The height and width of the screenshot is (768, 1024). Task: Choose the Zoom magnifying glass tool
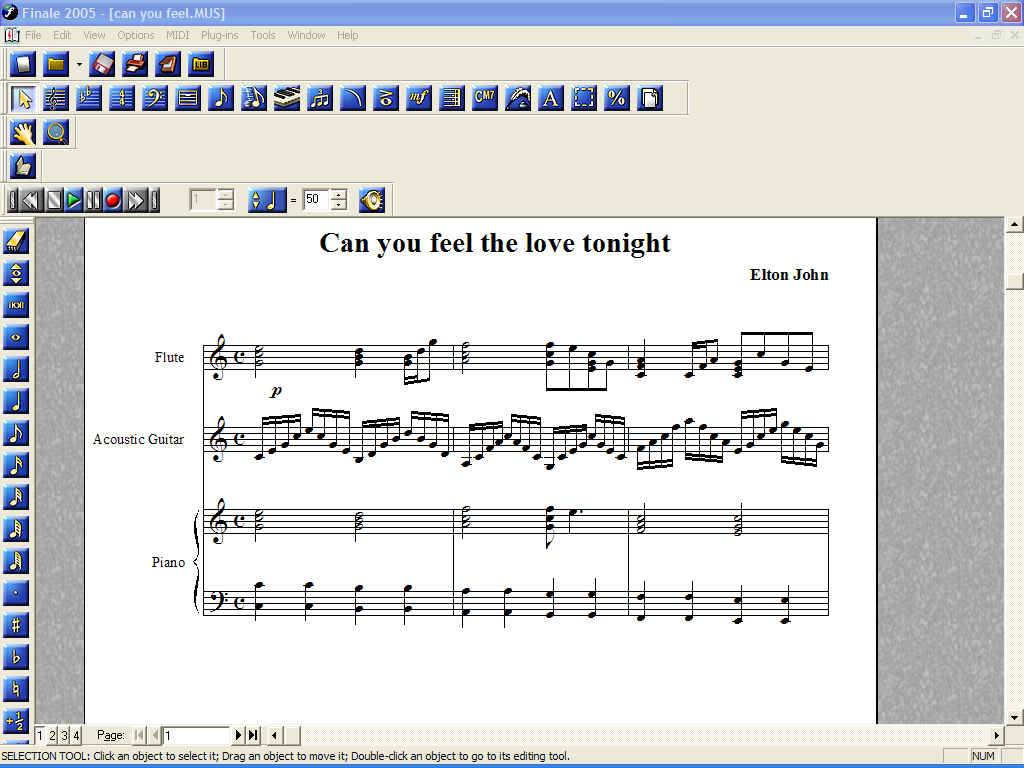tap(56, 132)
